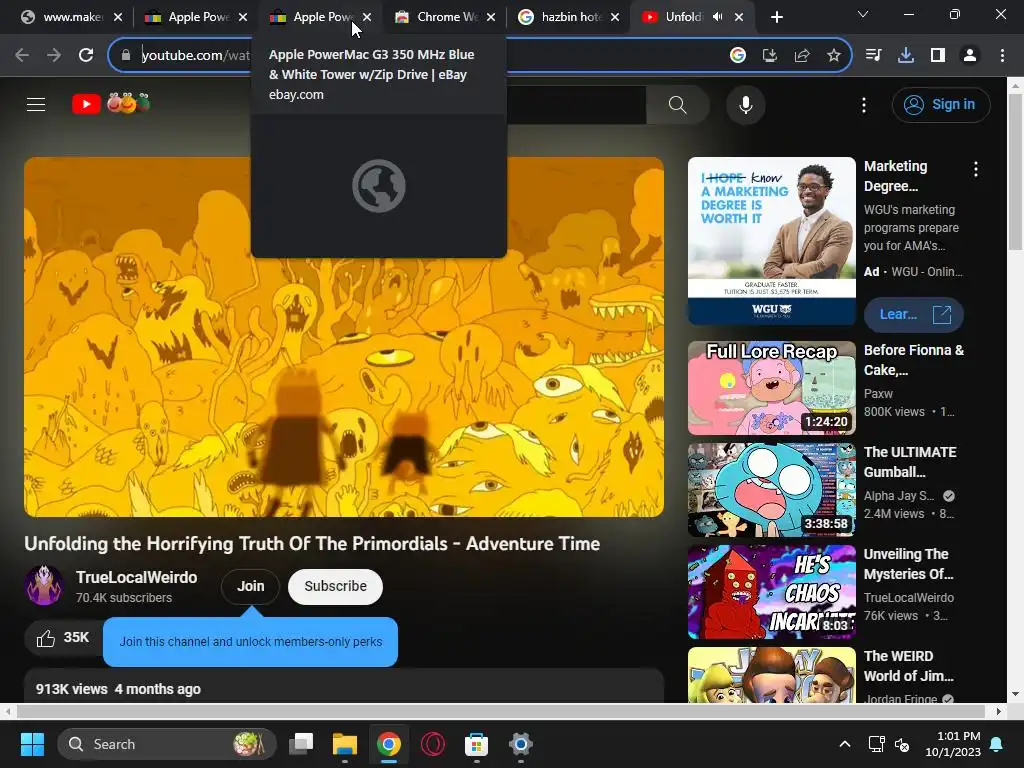Close the Chrome Web Store tab
Screen dimensions: 1024x768
point(490,18)
